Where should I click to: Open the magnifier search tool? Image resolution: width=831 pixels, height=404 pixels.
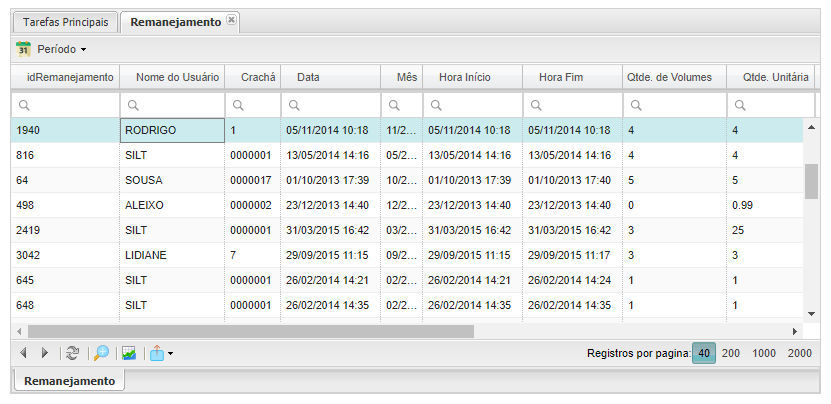[101, 353]
